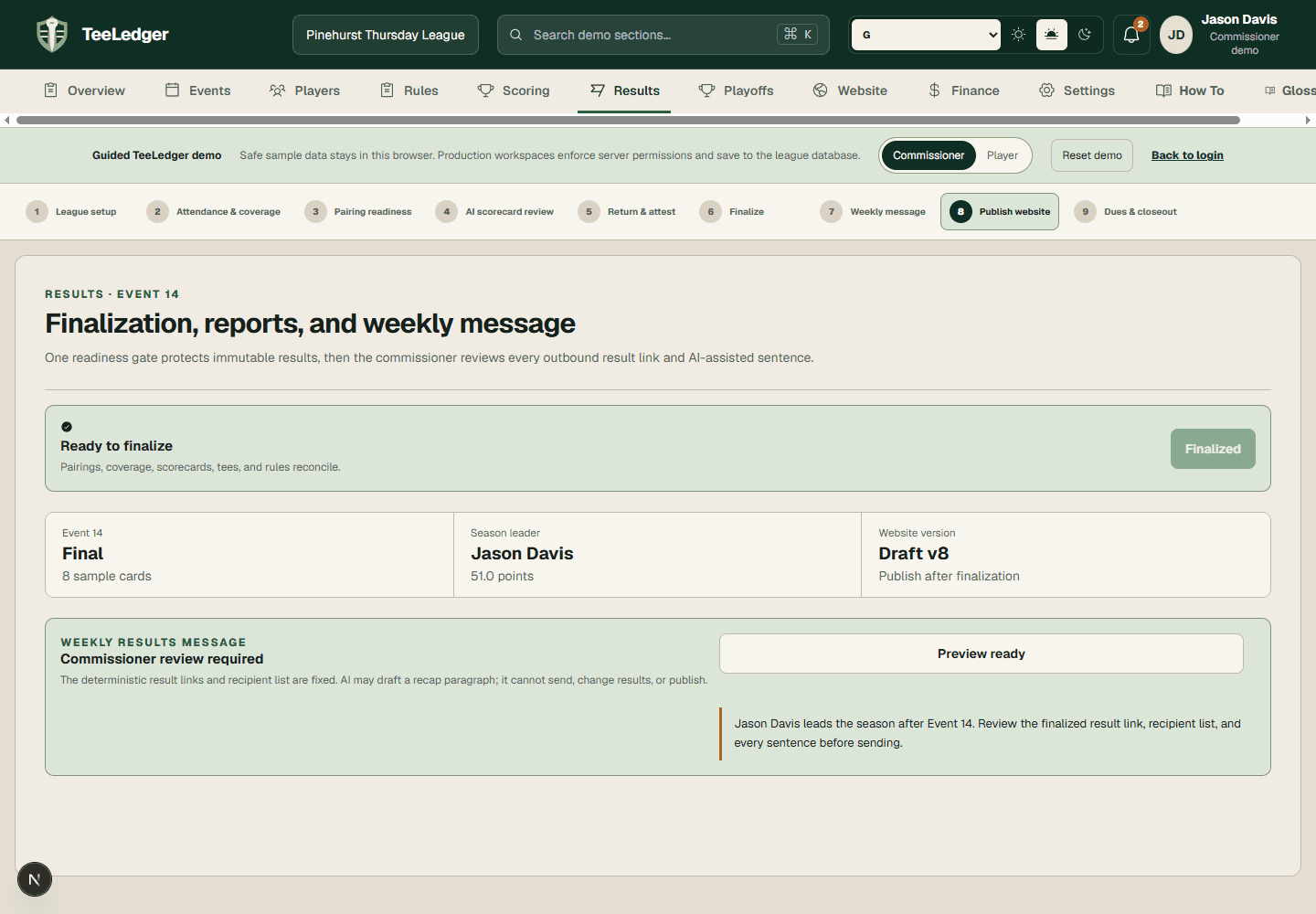Open notifications bell icon
Viewport: 1316px width, 914px height.
pos(1131,35)
